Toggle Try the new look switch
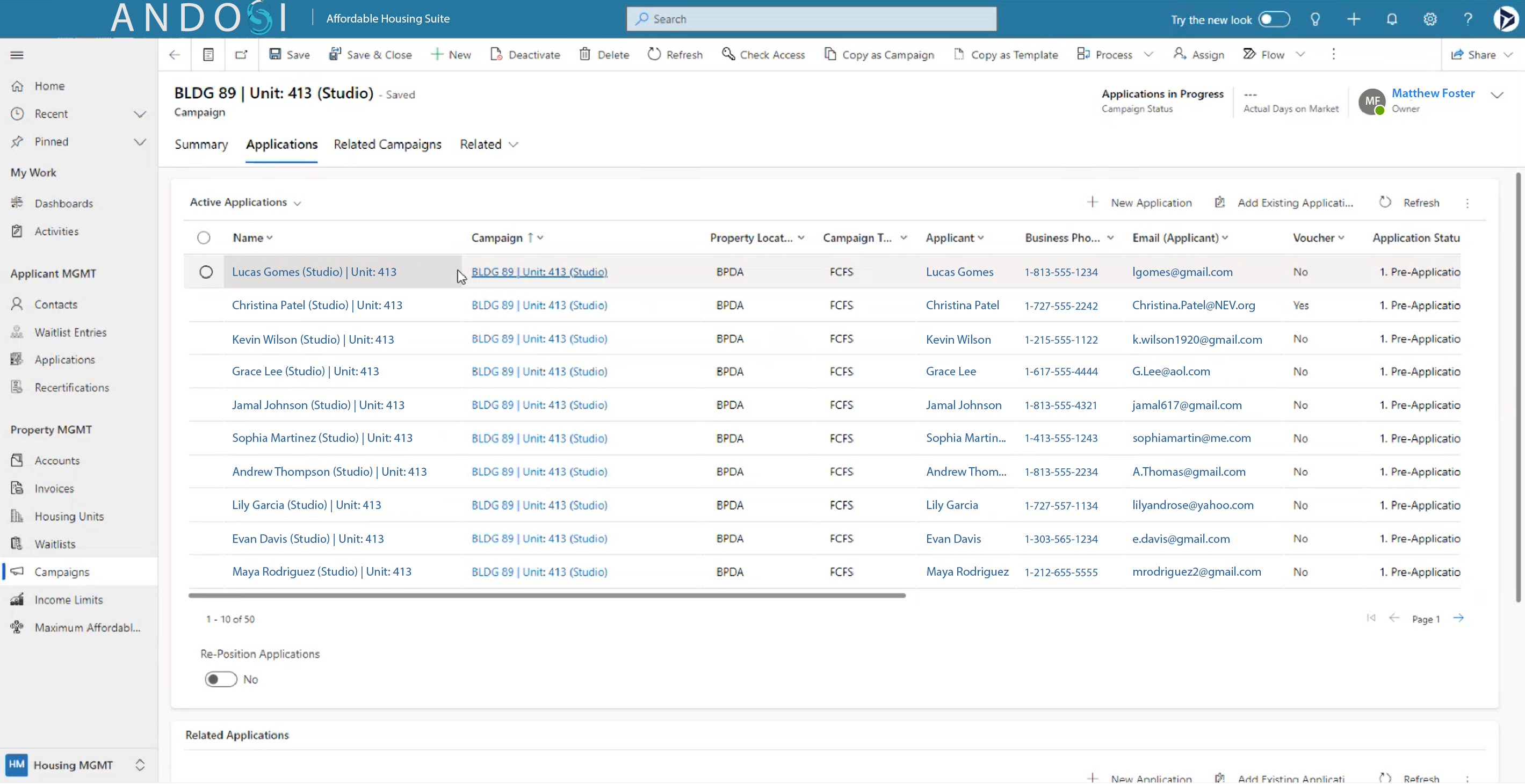The height and width of the screenshot is (784, 1525). (x=1274, y=19)
